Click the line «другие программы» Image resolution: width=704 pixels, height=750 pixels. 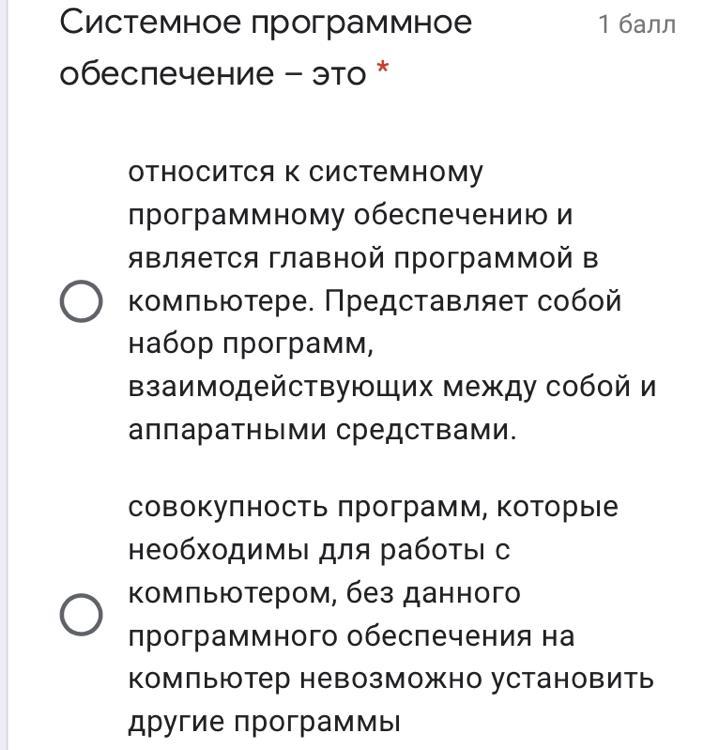point(264,722)
